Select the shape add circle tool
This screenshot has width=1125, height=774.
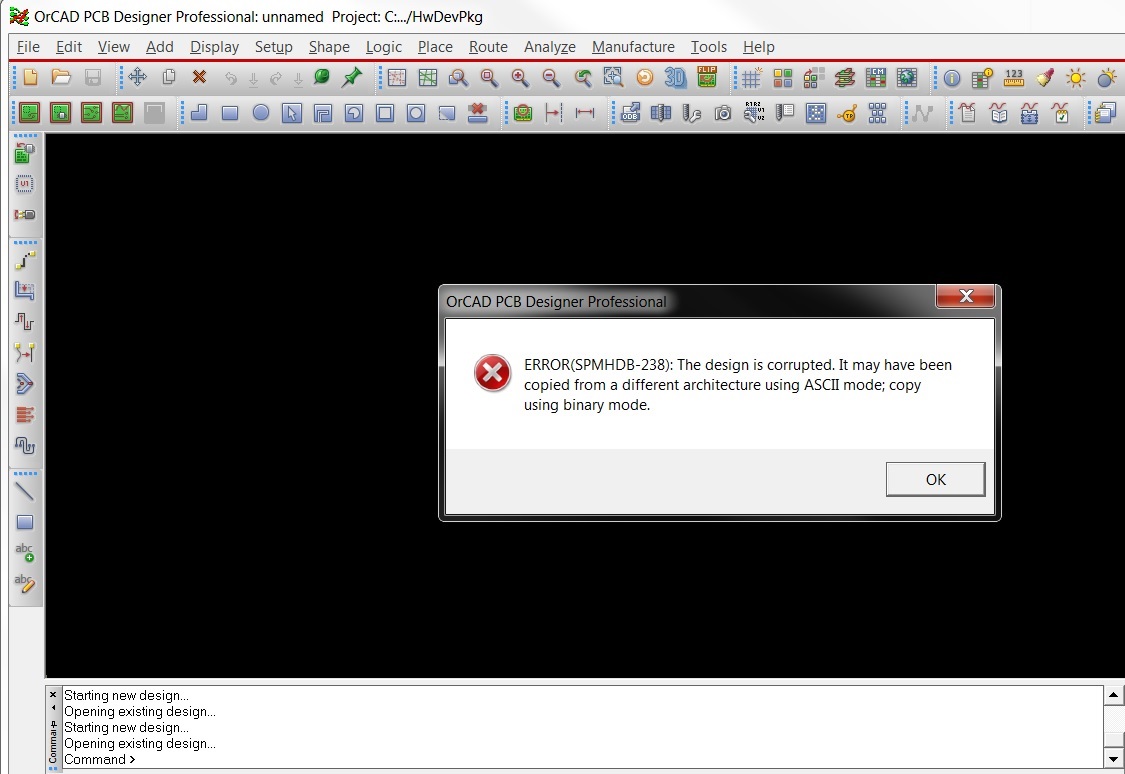pyautogui.click(x=261, y=113)
